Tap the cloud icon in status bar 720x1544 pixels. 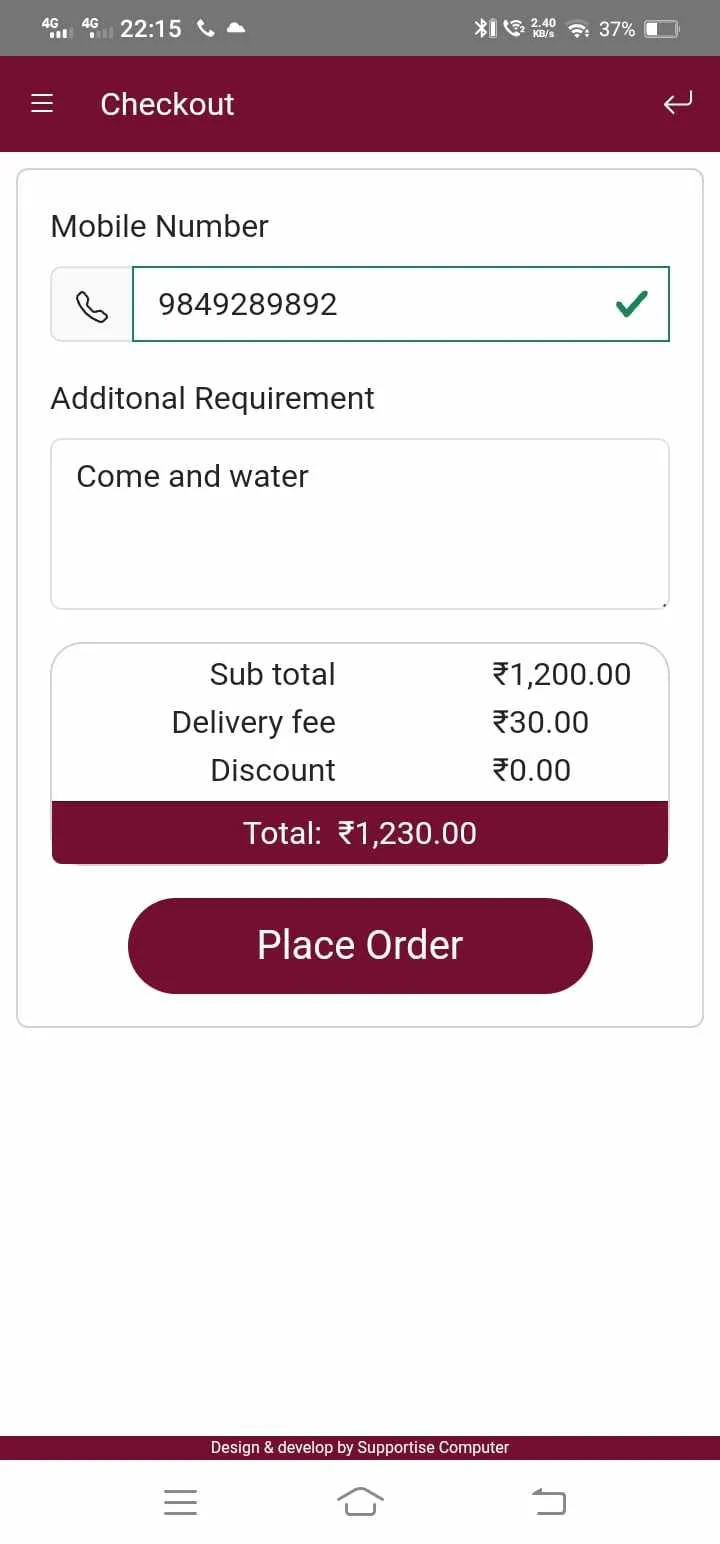point(235,28)
